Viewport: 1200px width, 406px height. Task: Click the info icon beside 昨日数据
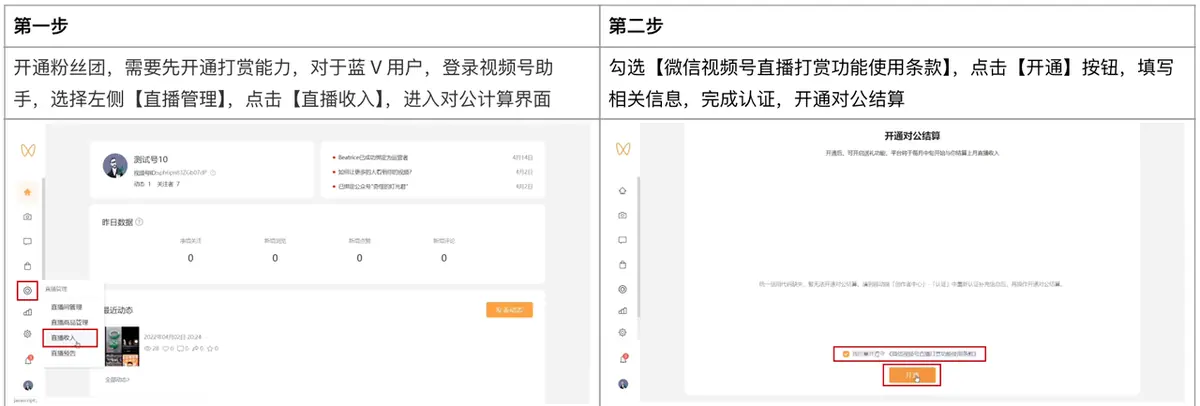pos(138,222)
